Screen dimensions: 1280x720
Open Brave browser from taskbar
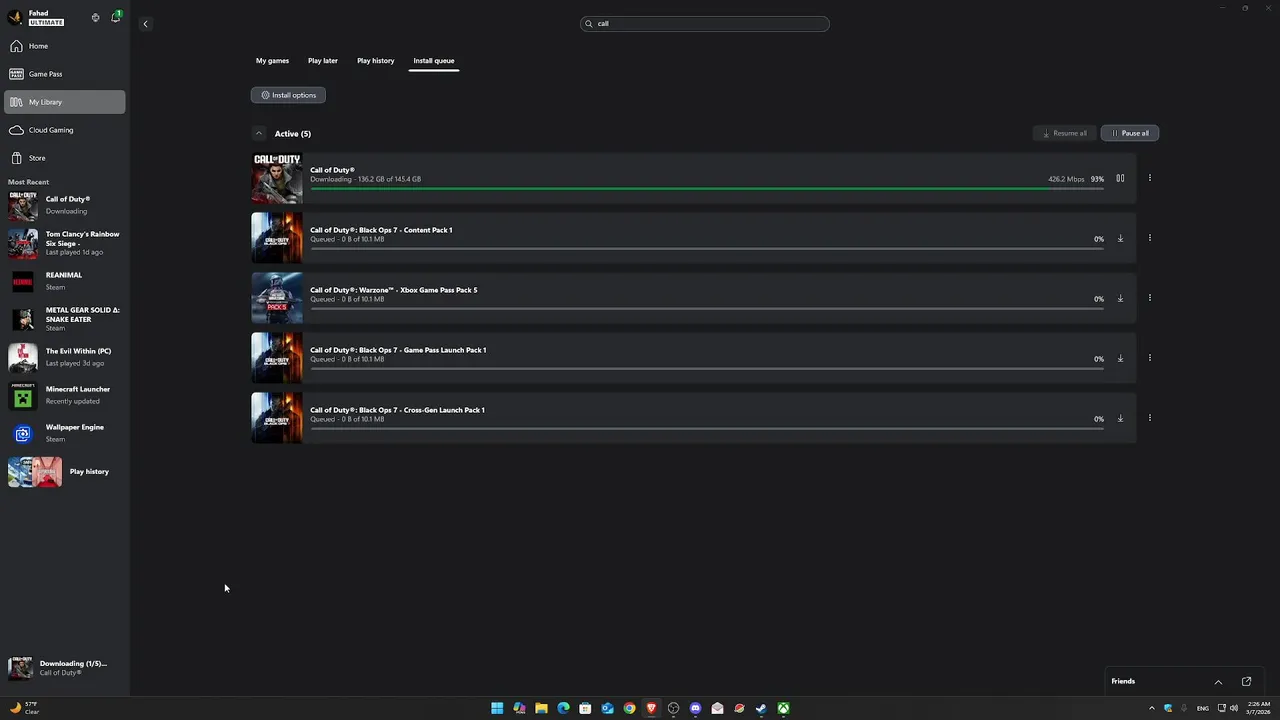click(651, 708)
